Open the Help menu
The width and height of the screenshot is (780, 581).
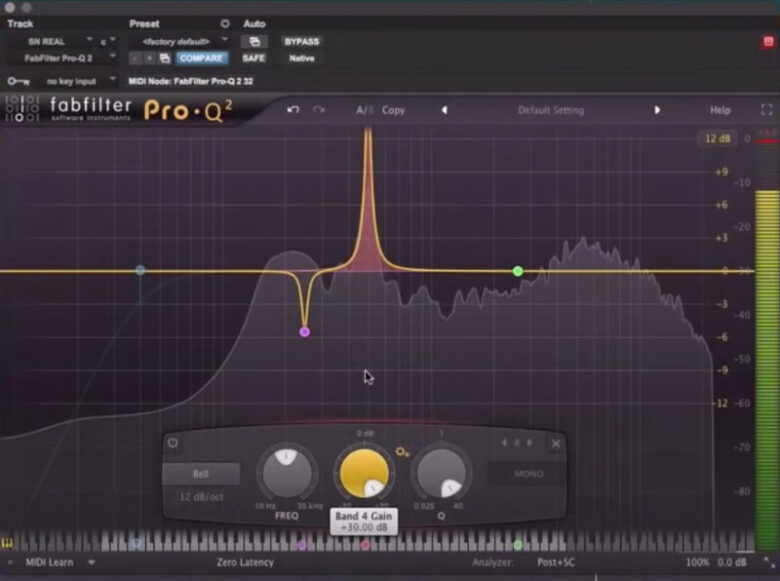(x=720, y=110)
